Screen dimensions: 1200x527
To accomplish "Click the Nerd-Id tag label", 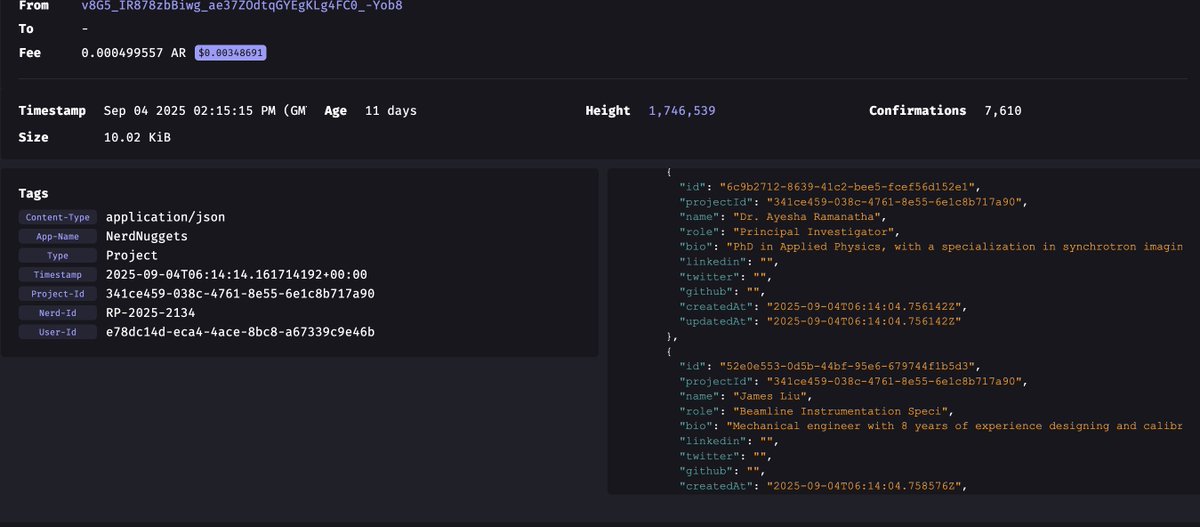I will tap(58, 313).
